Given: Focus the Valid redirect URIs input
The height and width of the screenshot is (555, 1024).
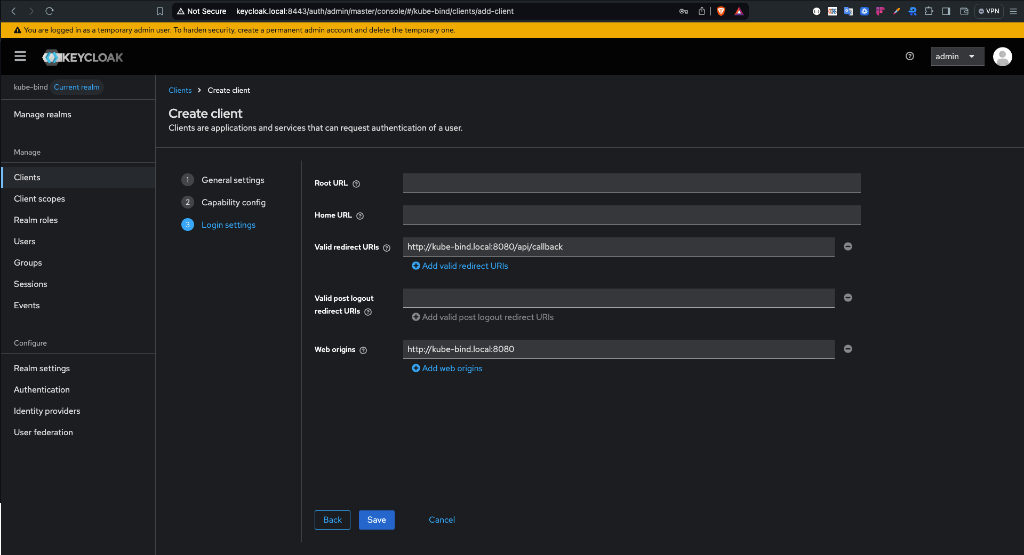Looking at the screenshot, I should (618, 247).
